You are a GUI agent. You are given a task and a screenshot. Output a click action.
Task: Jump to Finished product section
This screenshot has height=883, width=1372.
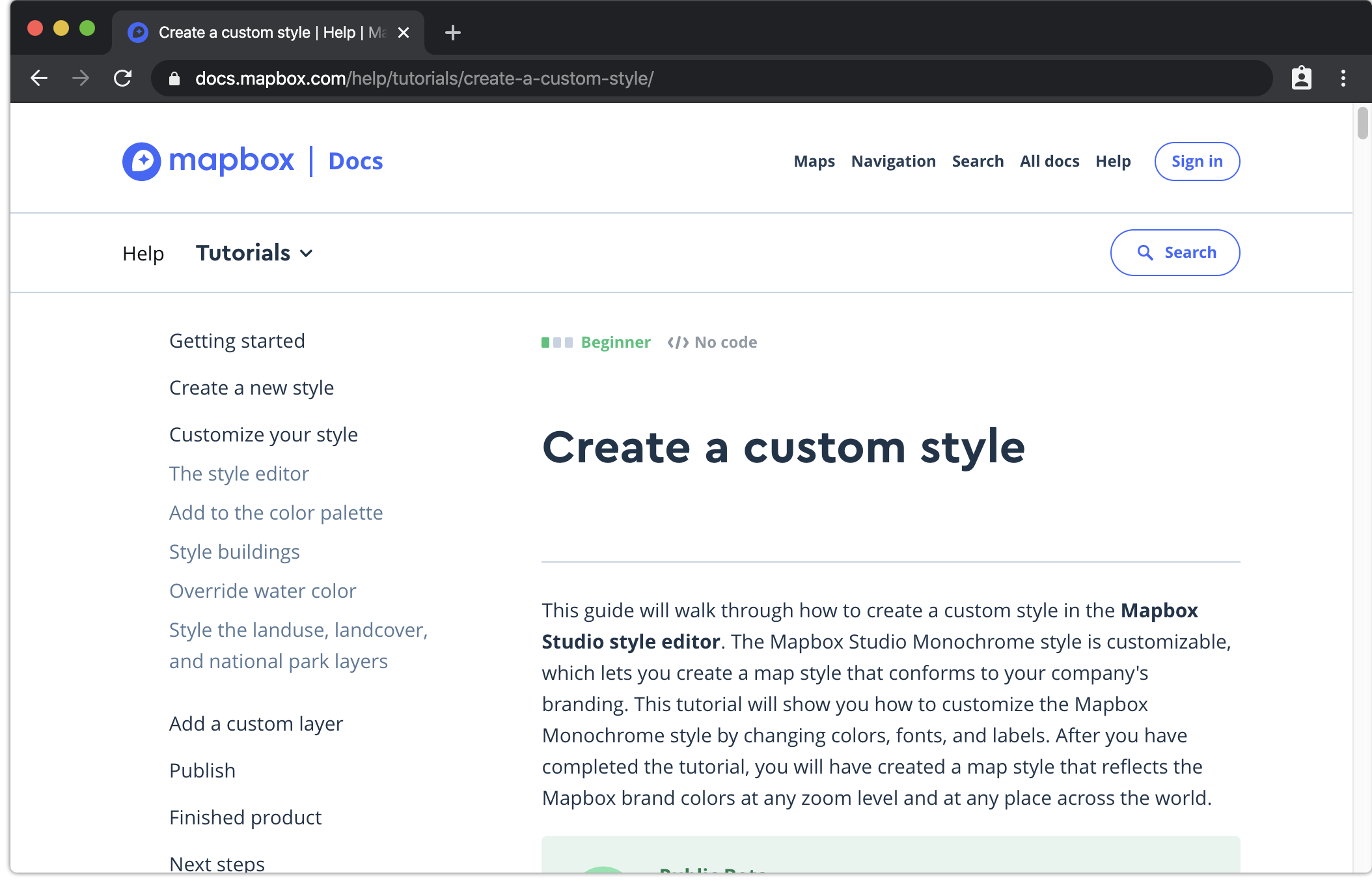(x=245, y=817)
